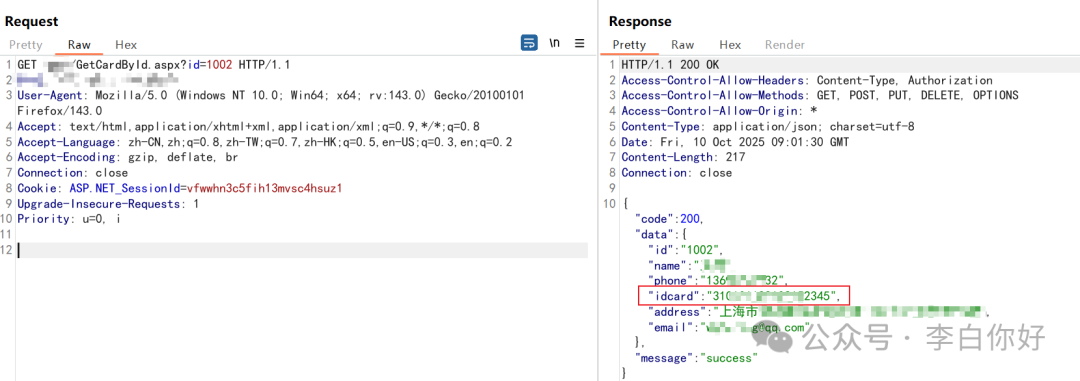Click the ASP.NET_SessionId cookie value
Image resolution: width=1080 pixels, height=381 pixels.
tap(264, 188)
